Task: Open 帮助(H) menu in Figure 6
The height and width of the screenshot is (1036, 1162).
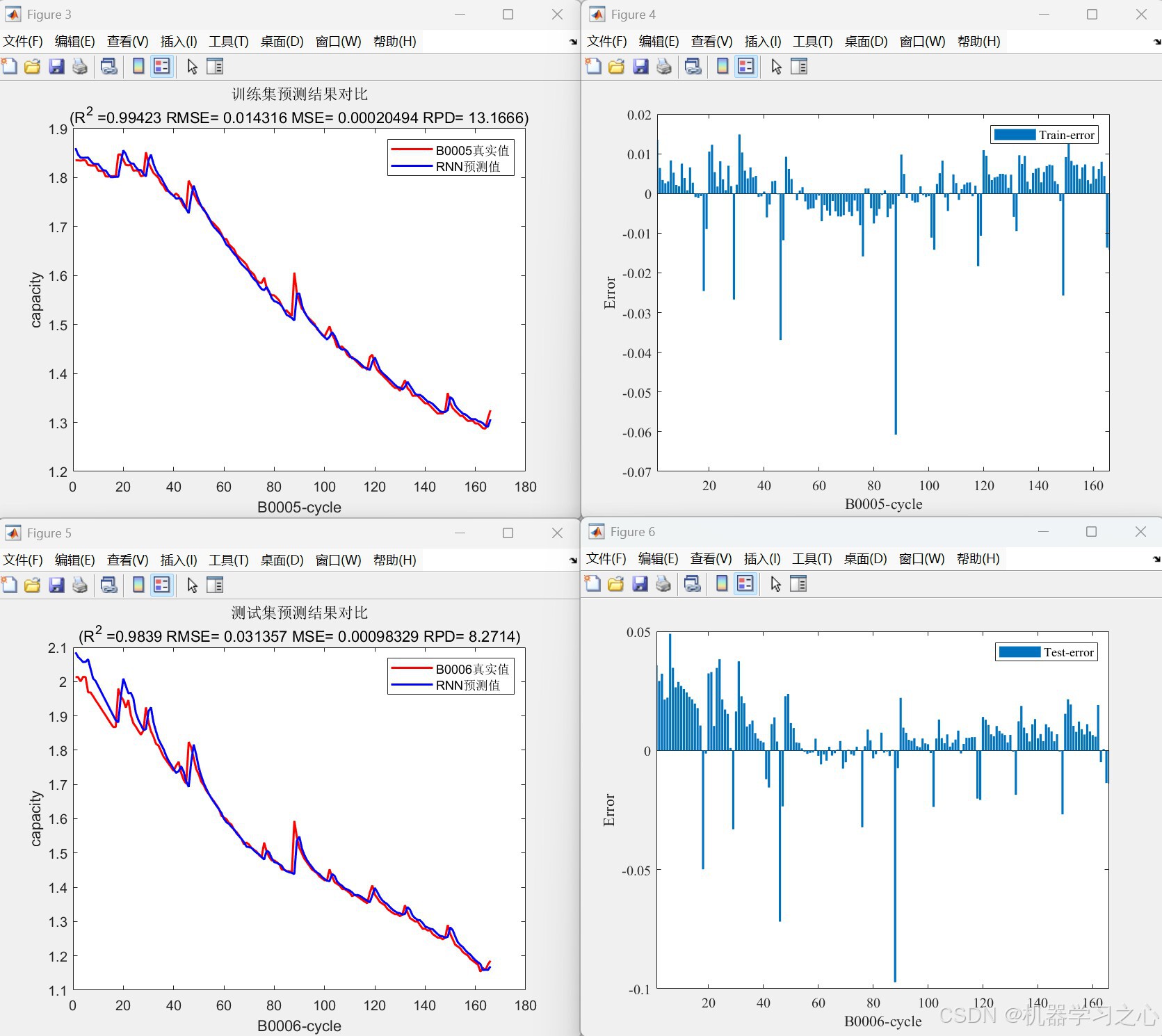Action: (978, 558)
